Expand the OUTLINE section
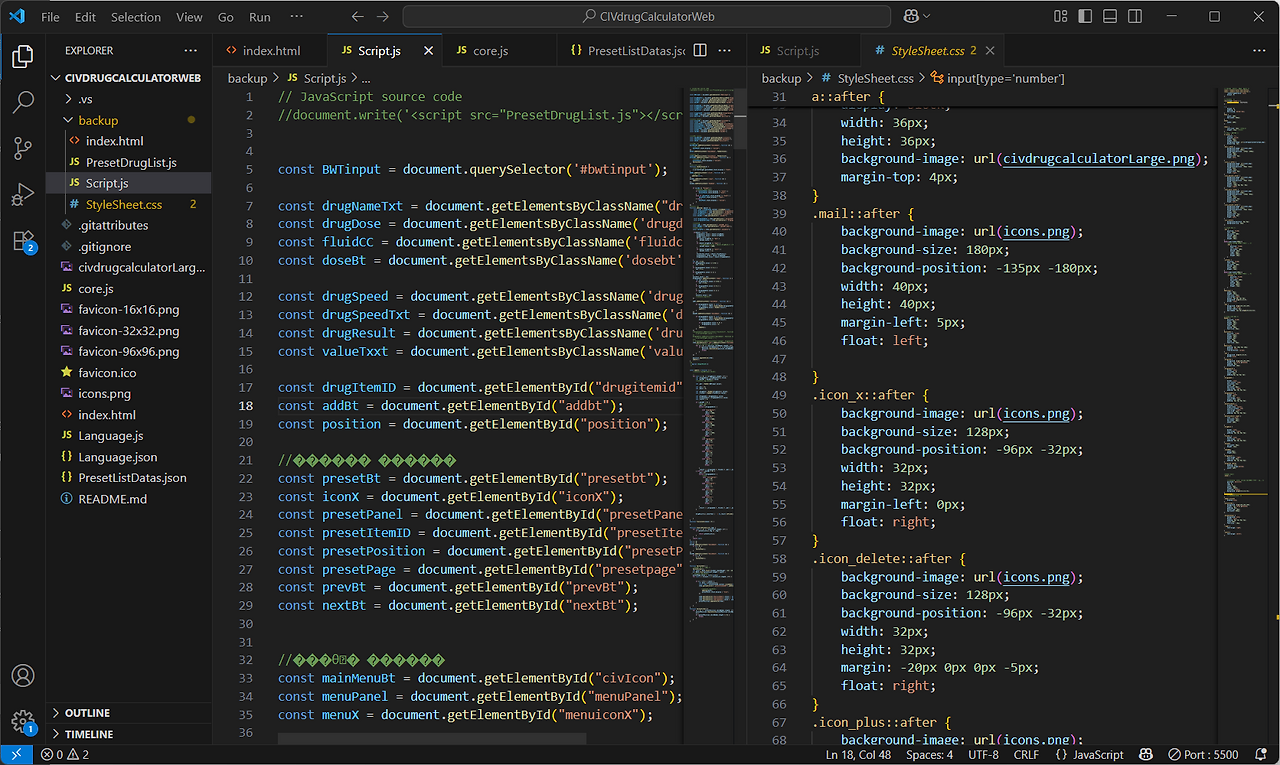 coord(87,713)
